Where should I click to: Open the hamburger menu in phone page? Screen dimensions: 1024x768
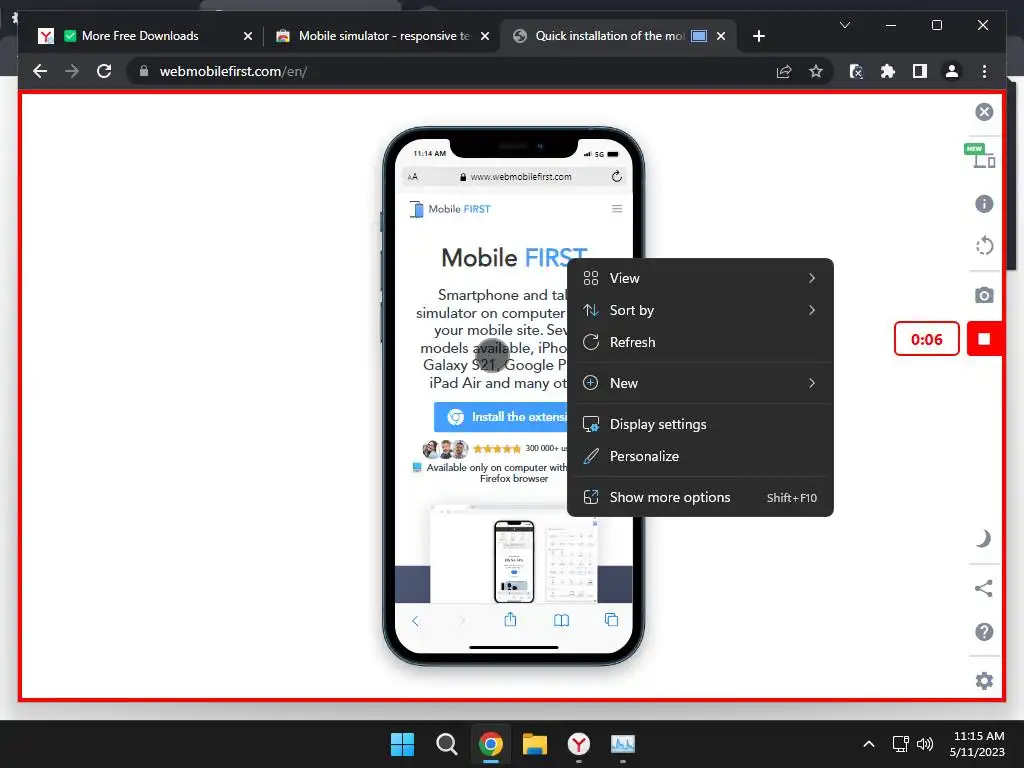click(616, 209)
